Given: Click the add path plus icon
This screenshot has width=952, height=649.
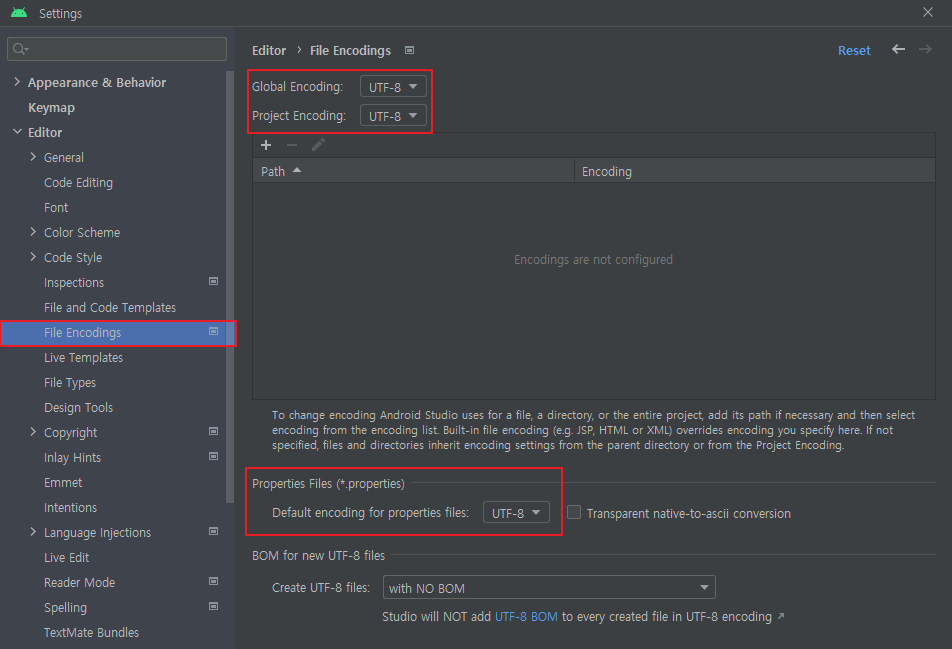Looking at the screenshot, I should click(x=266, y=145).
